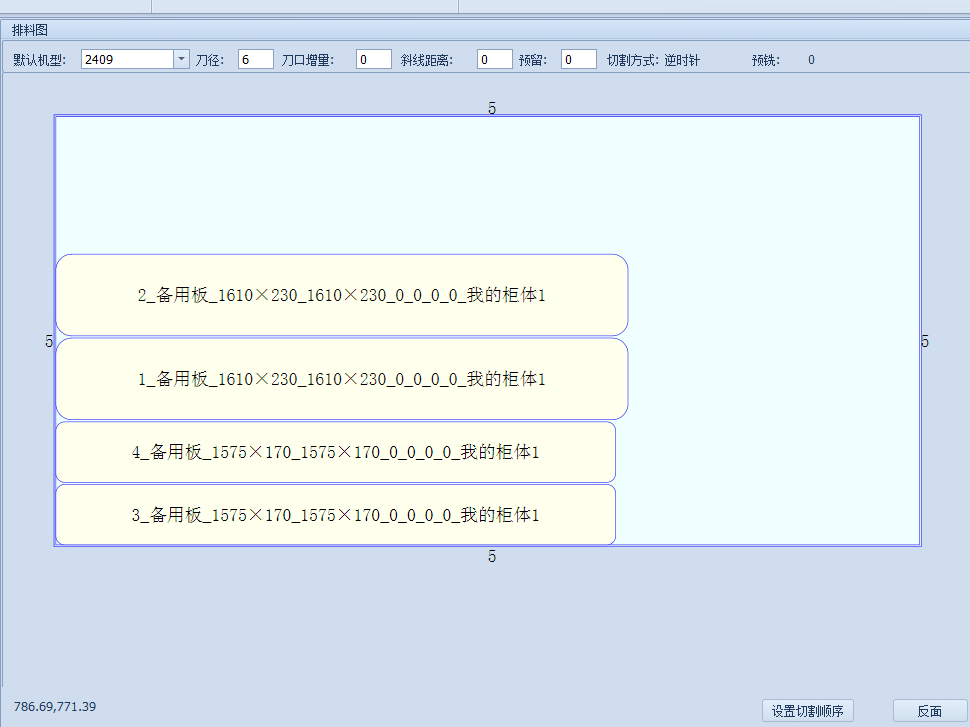Screen dimensions: 970x727
Task: Click the top margin label 5
Action: tap(492, 108)
